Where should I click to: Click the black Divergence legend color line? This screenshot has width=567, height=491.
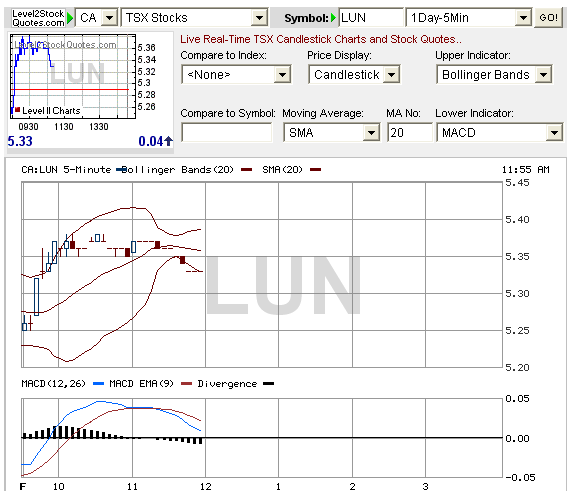[x=268, y=384]
